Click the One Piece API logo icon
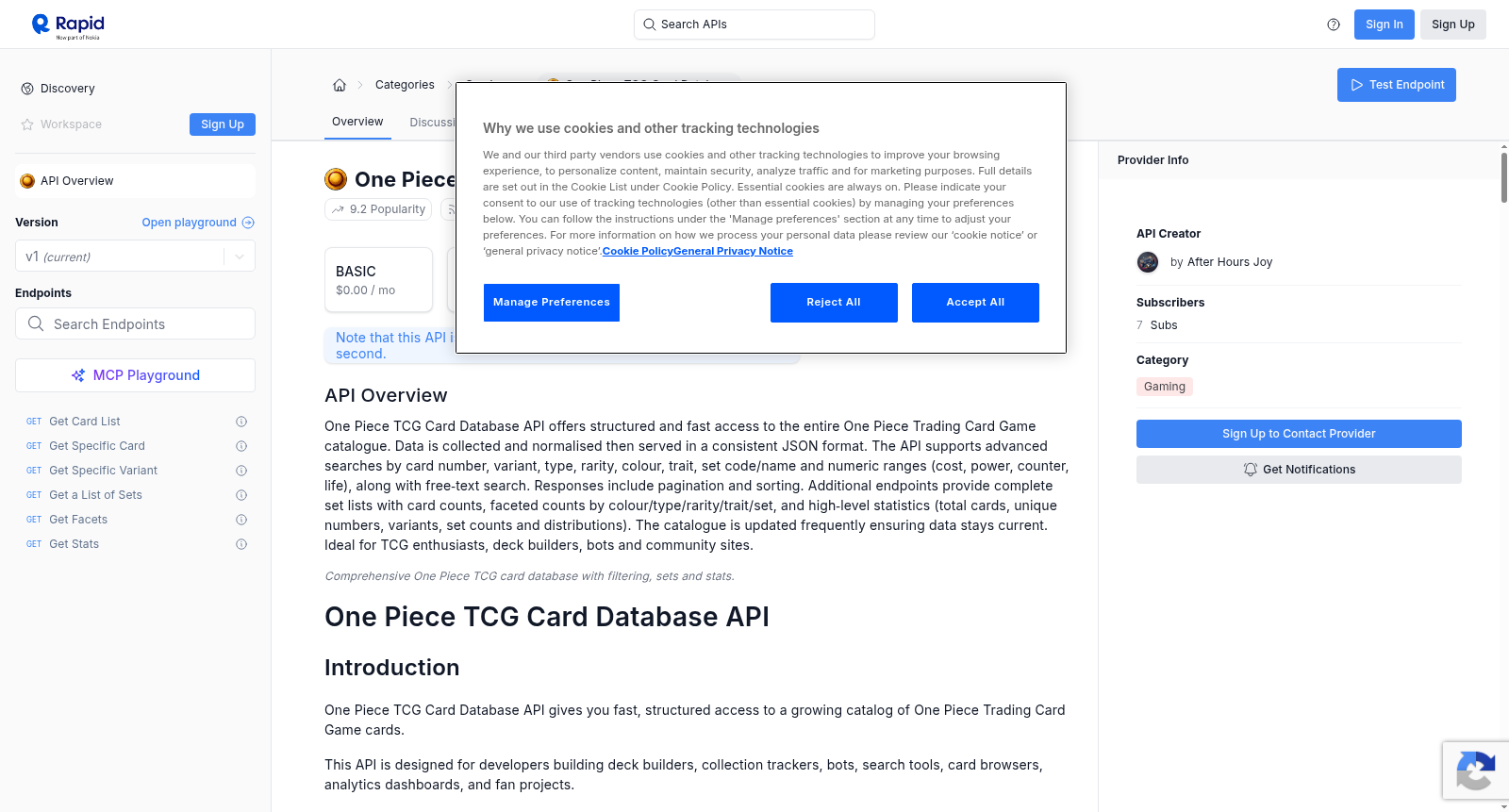Screen dimensions: 1509x812 tap(336, 179)
